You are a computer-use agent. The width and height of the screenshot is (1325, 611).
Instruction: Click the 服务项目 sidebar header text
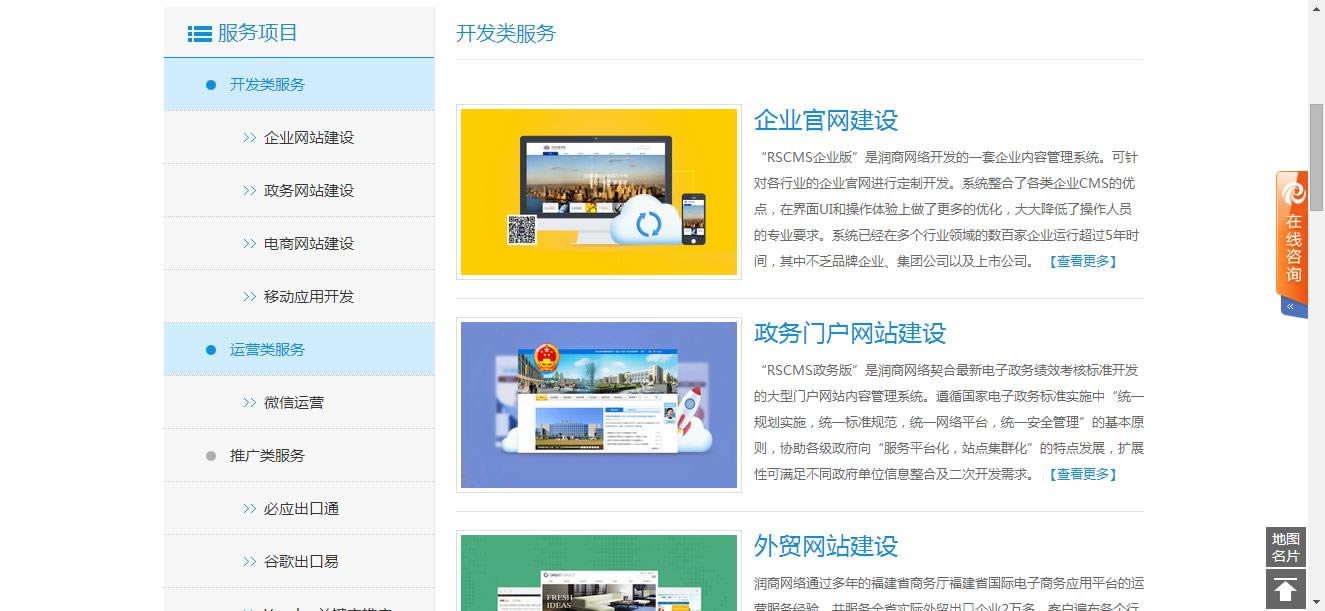[258, 33]
